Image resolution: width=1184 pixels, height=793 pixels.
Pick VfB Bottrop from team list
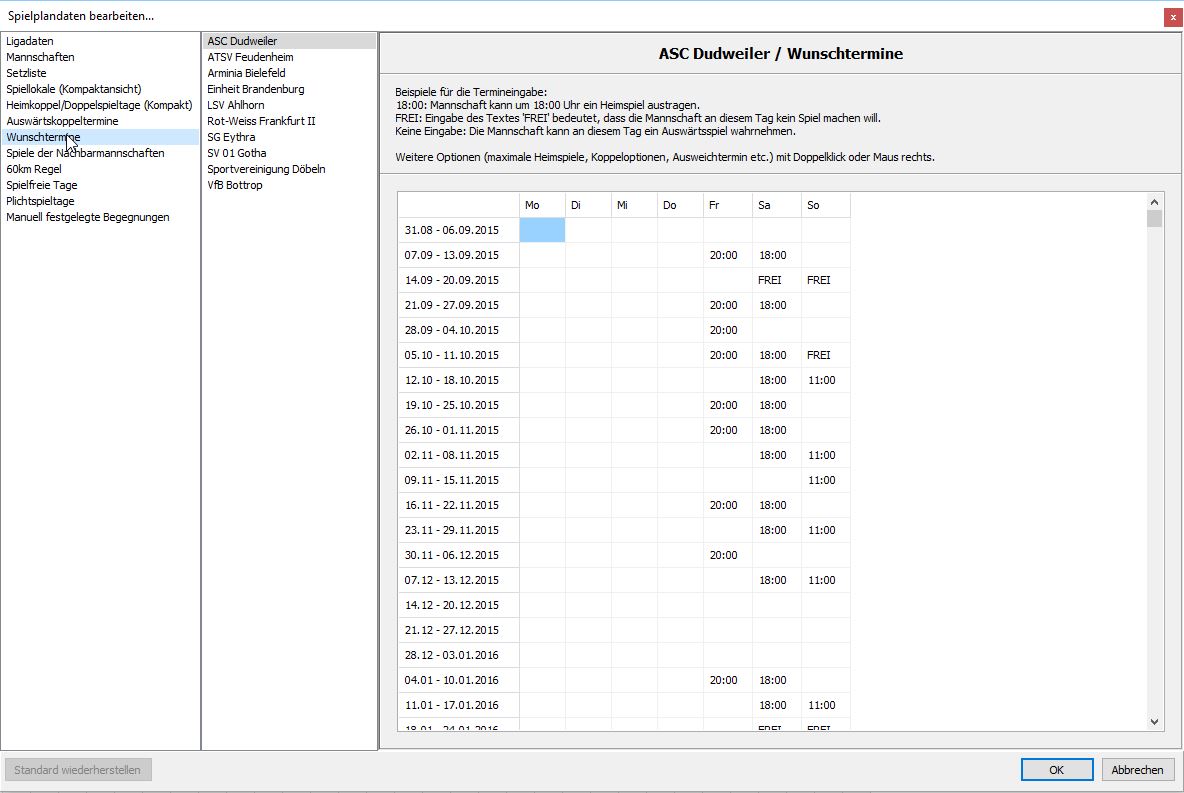[x=235, y=185]
